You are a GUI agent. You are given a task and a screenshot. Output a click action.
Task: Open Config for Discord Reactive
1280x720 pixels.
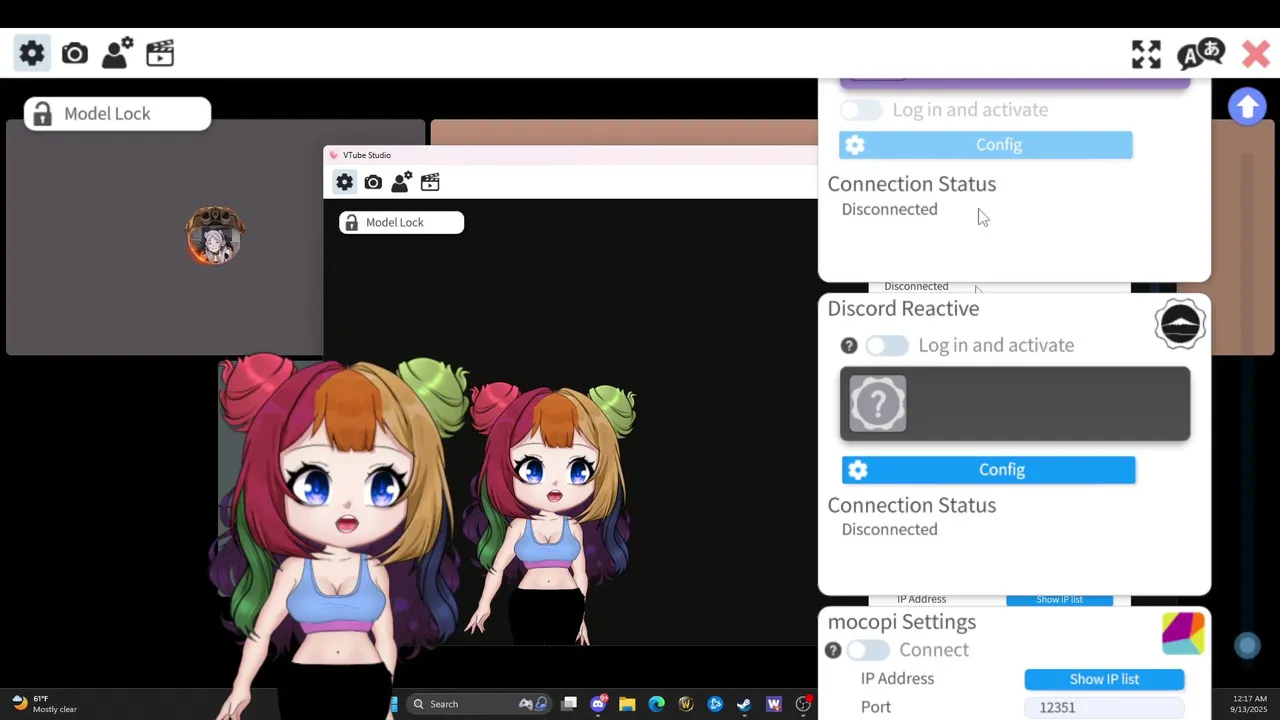coord(989,470)
